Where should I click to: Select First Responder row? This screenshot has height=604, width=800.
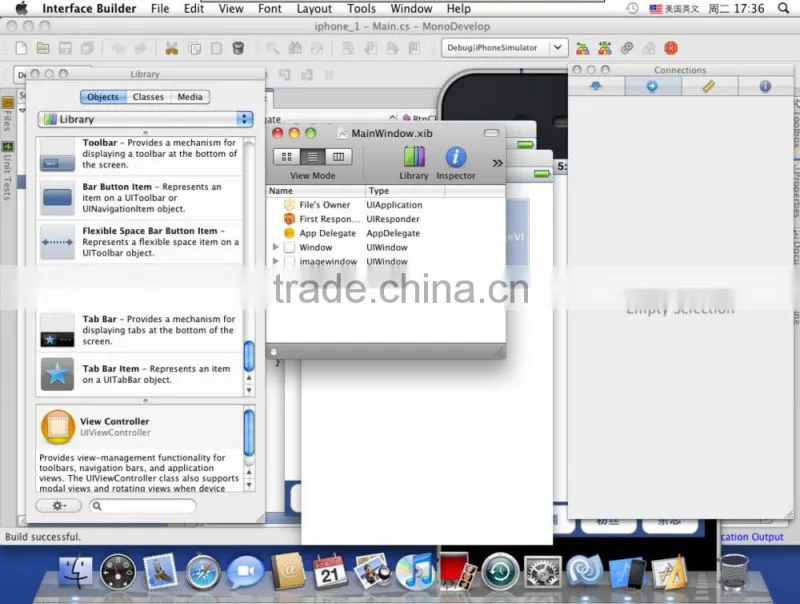(386, 219)
